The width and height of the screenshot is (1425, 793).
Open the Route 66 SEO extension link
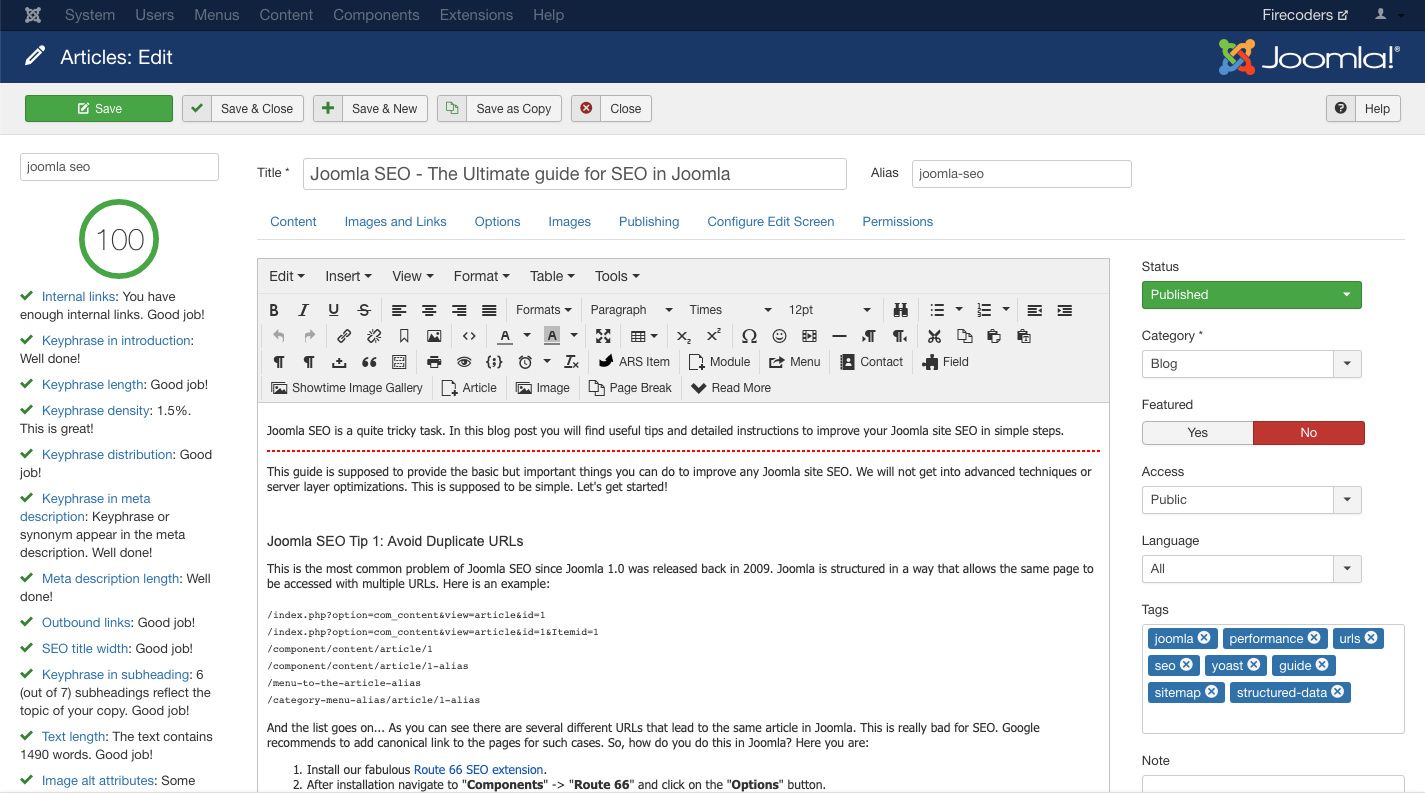pos(479,770)
